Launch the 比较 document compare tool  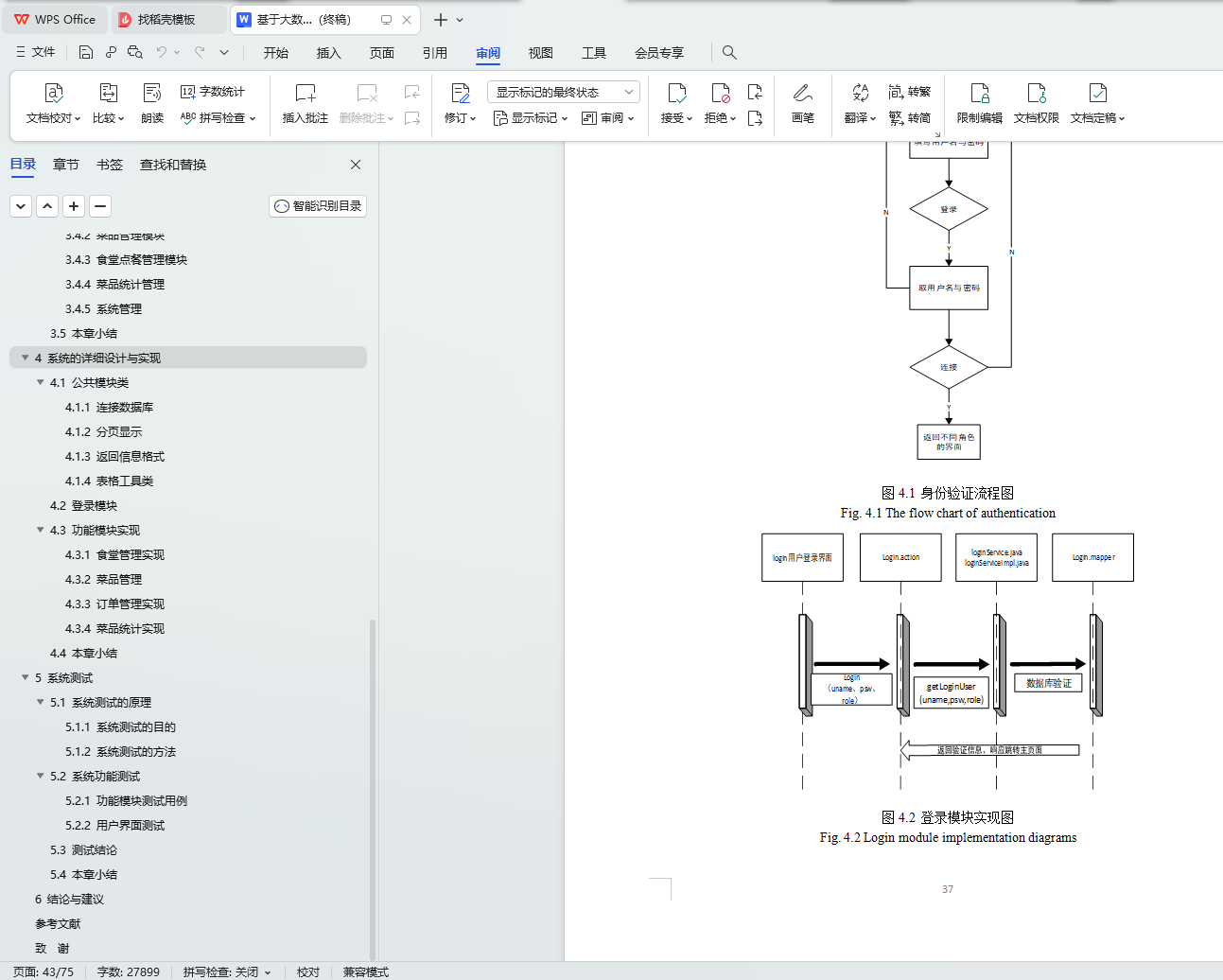pos(108,104)
